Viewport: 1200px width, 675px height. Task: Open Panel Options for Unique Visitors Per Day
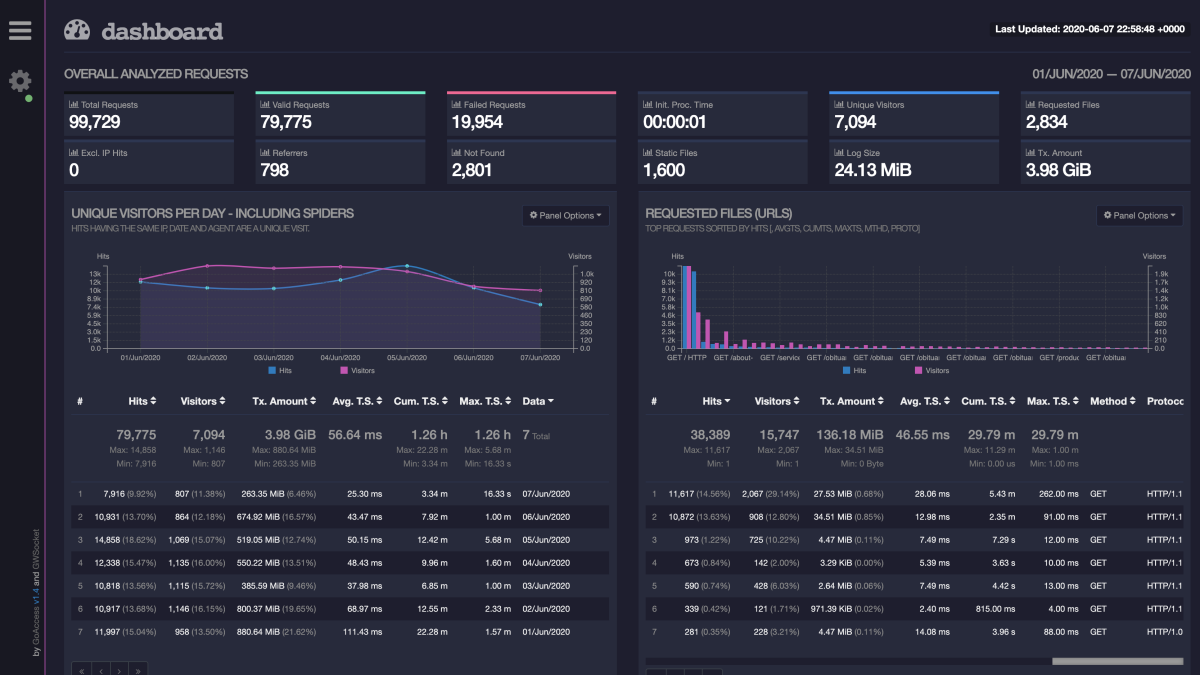click(566, 215)
